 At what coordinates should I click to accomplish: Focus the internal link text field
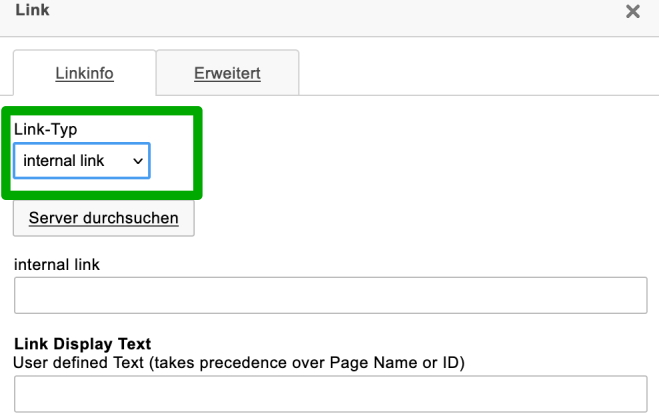330,296
